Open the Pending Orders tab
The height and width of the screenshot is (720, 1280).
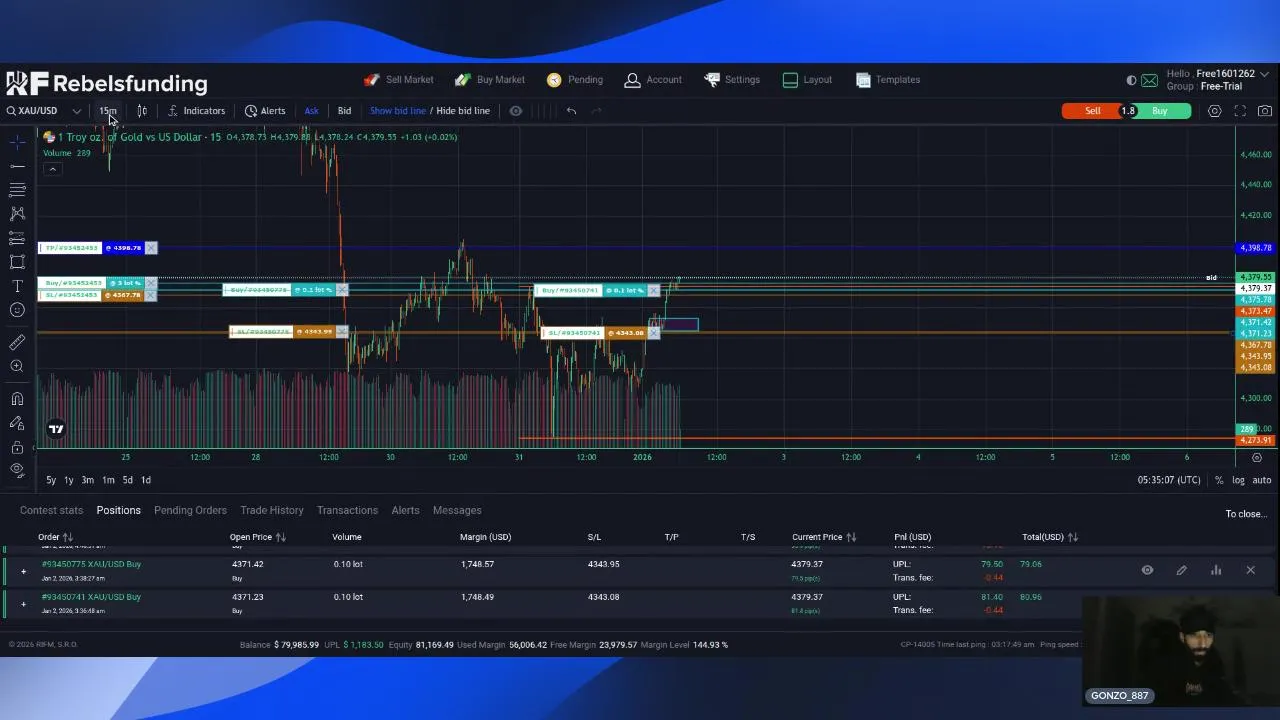point(190,510)
